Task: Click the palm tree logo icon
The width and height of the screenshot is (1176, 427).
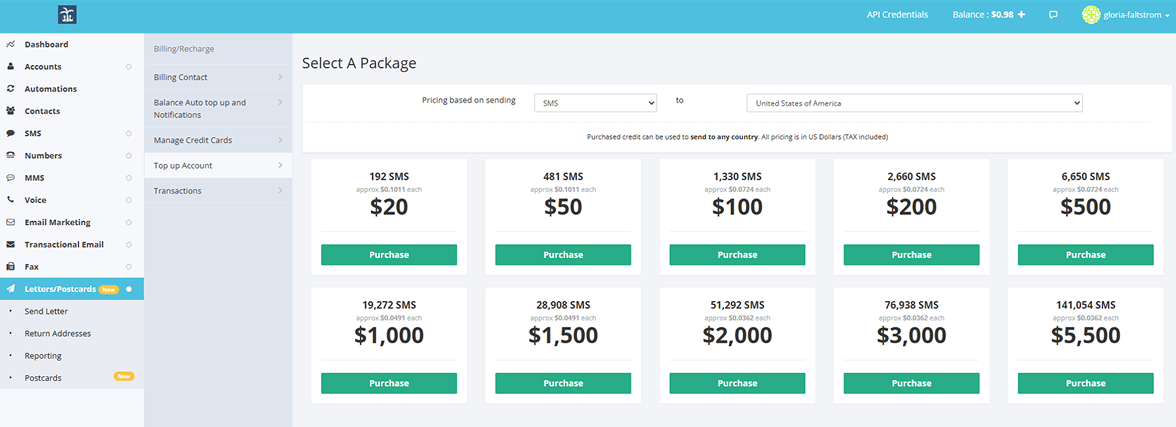Action: (x=68, y=15)
